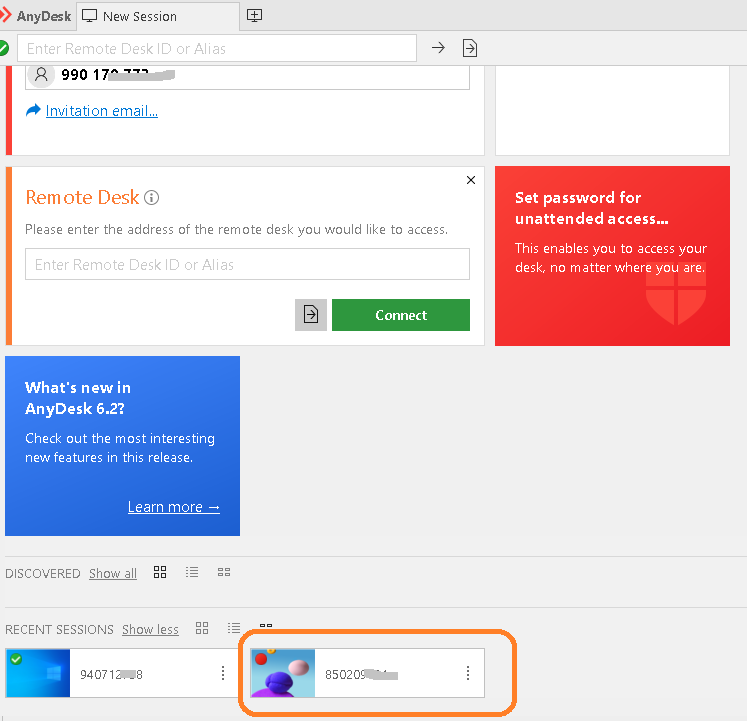Image resolution: width=747 pixels, height=721 pixels.
Task: Open options menu for session 850209
Action: click(x=468, y=673)
